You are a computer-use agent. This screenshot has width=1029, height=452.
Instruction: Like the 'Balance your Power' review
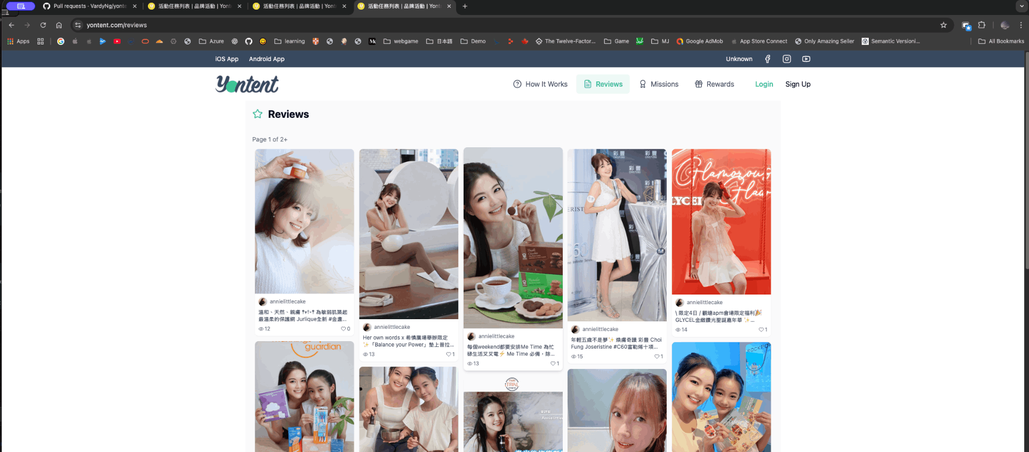click(x=448, y=354)
